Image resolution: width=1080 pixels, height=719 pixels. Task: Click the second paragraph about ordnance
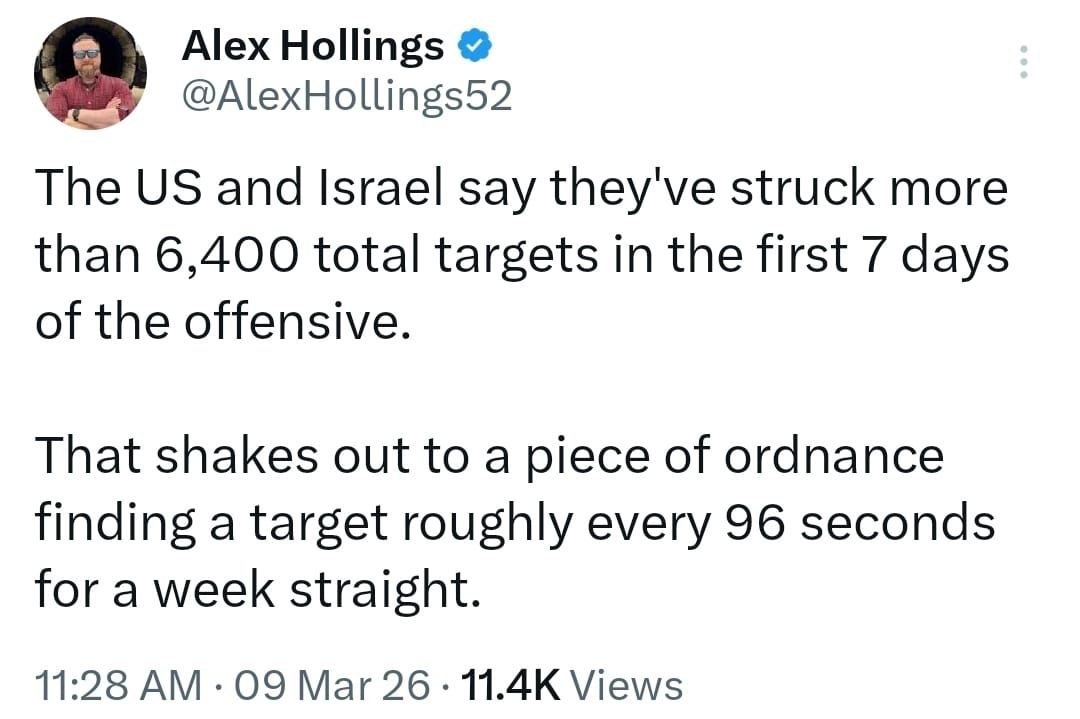coord(515,522)
